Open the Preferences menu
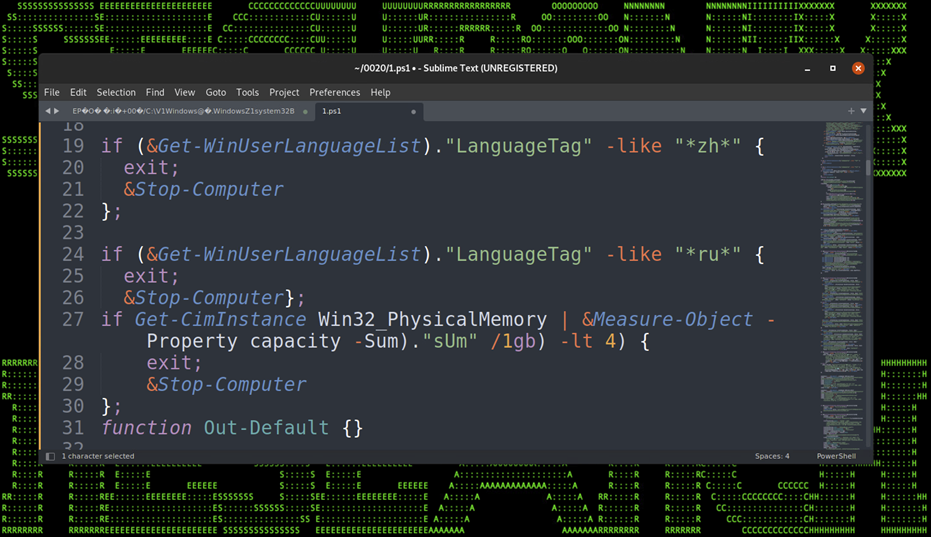Screen dimensions: 931x537 [334, 92]
